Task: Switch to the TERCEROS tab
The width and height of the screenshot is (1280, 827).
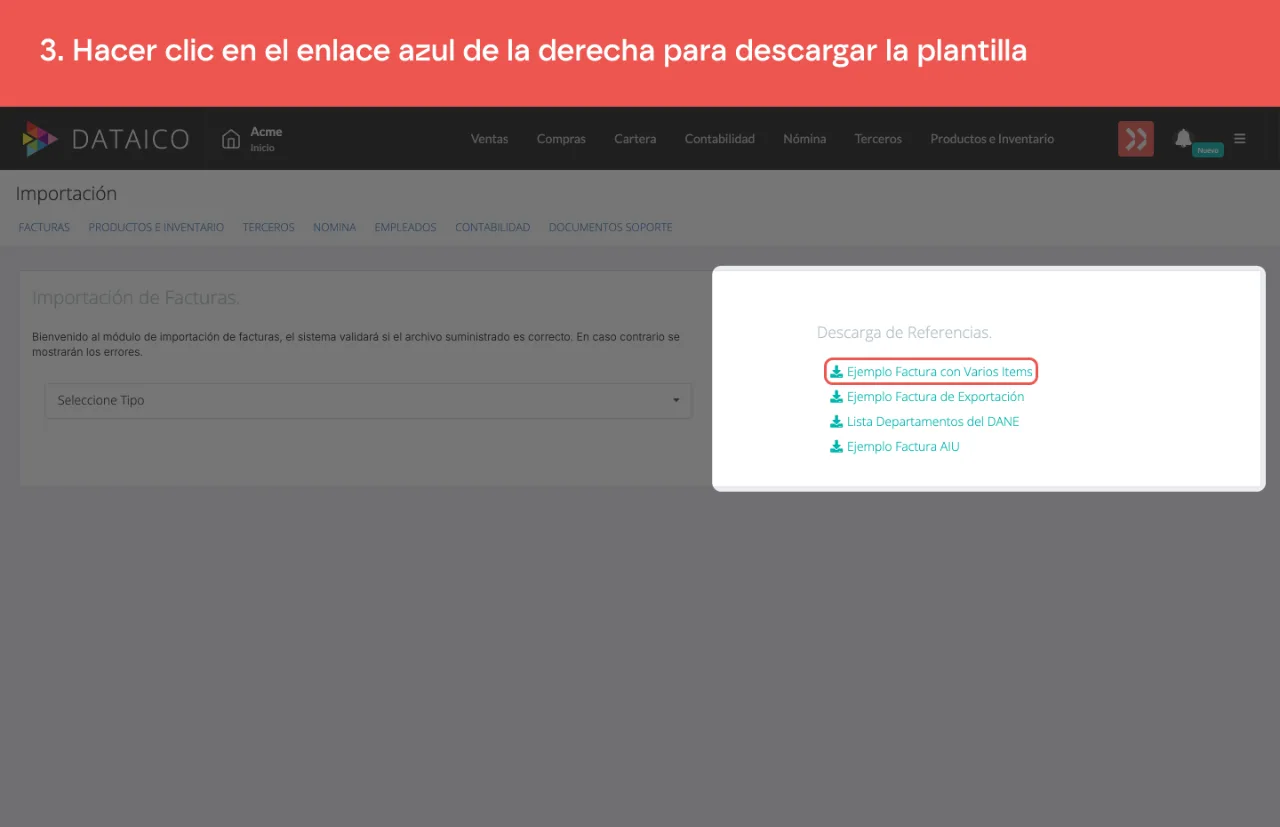Action: click(x=268, y=228)
